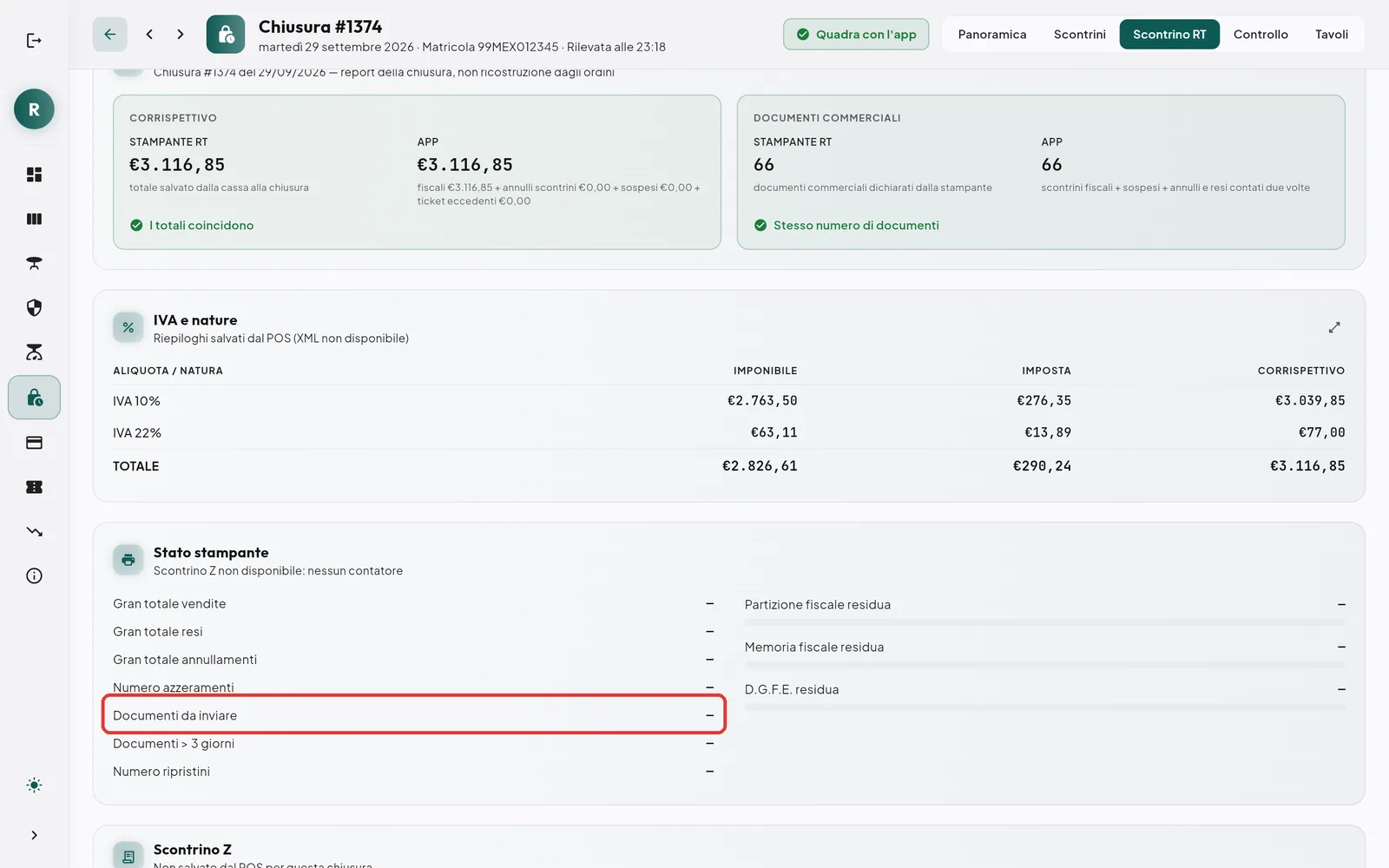Click the receipt icon next to Scontrino Z
Viewport: 1389px width, 868px height.
(128, 856)
